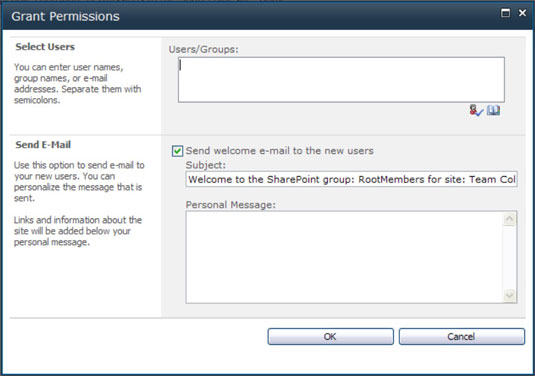Click the Personal Message scrollbar track

(x=509, y=257)
